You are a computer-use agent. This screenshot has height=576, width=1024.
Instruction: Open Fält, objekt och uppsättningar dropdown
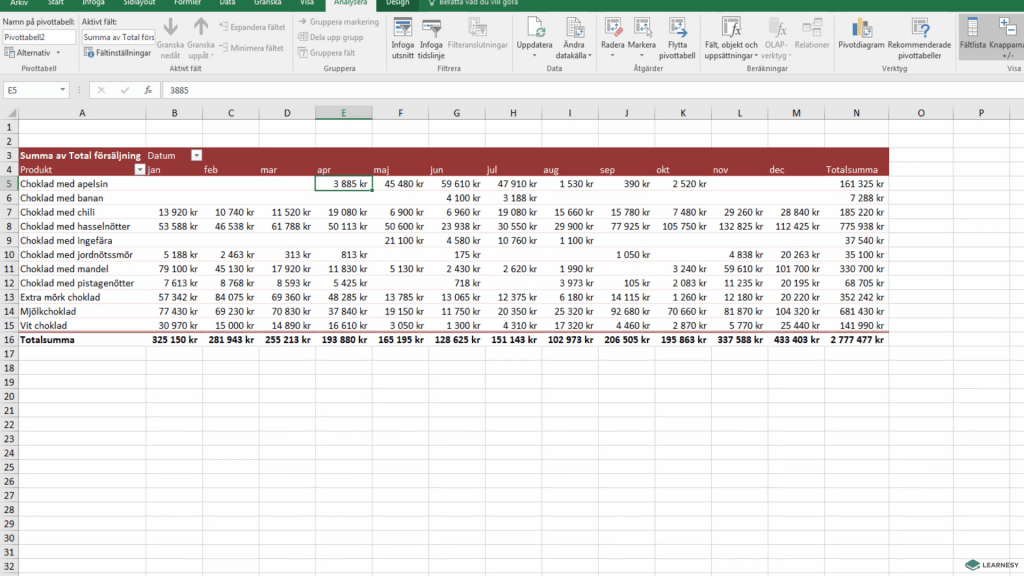tap(731, 28)
